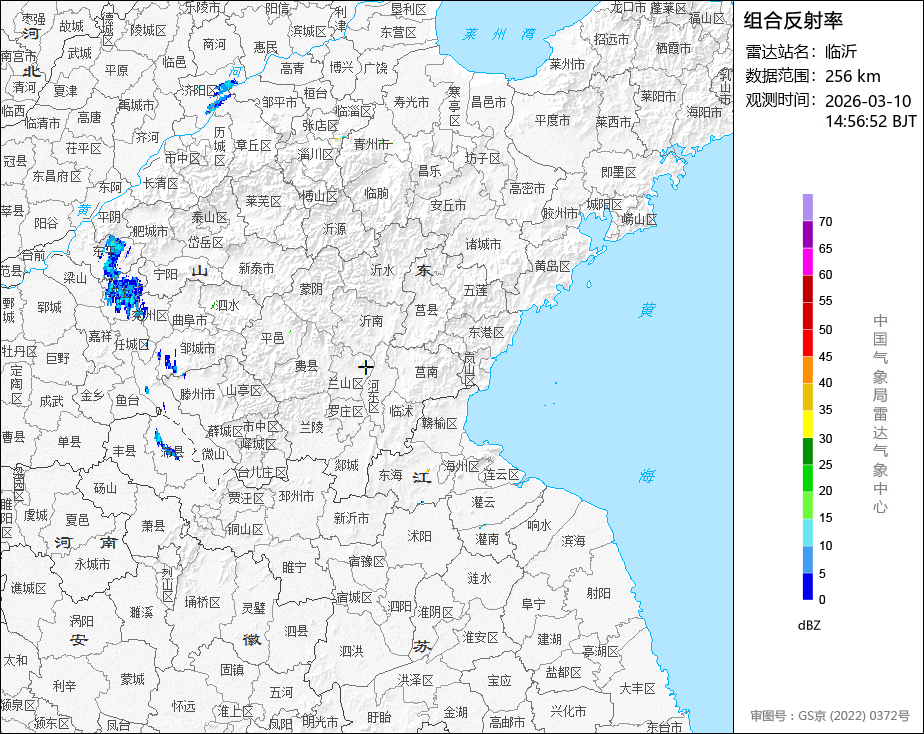Click the black cross radar center marker

[365, 367]
